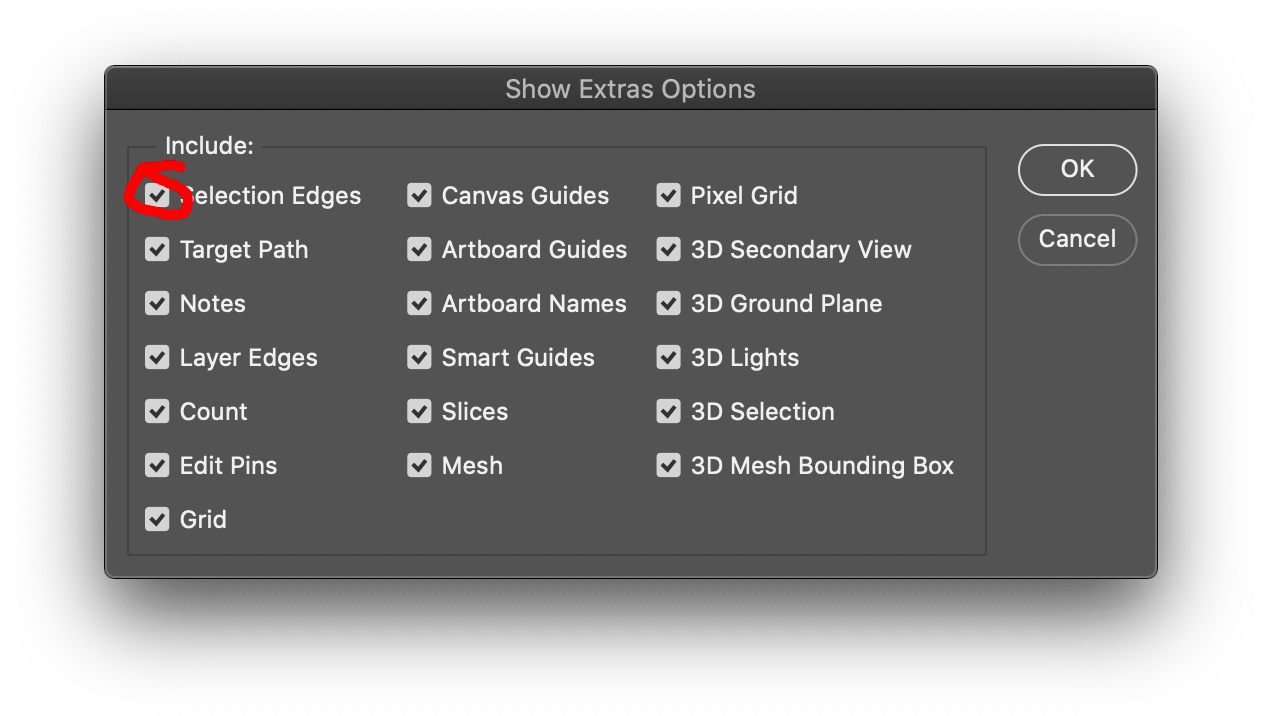The image size is (1262, 716).
Task: Disable the Selection Edges checkbox
Action: [157, 195]
